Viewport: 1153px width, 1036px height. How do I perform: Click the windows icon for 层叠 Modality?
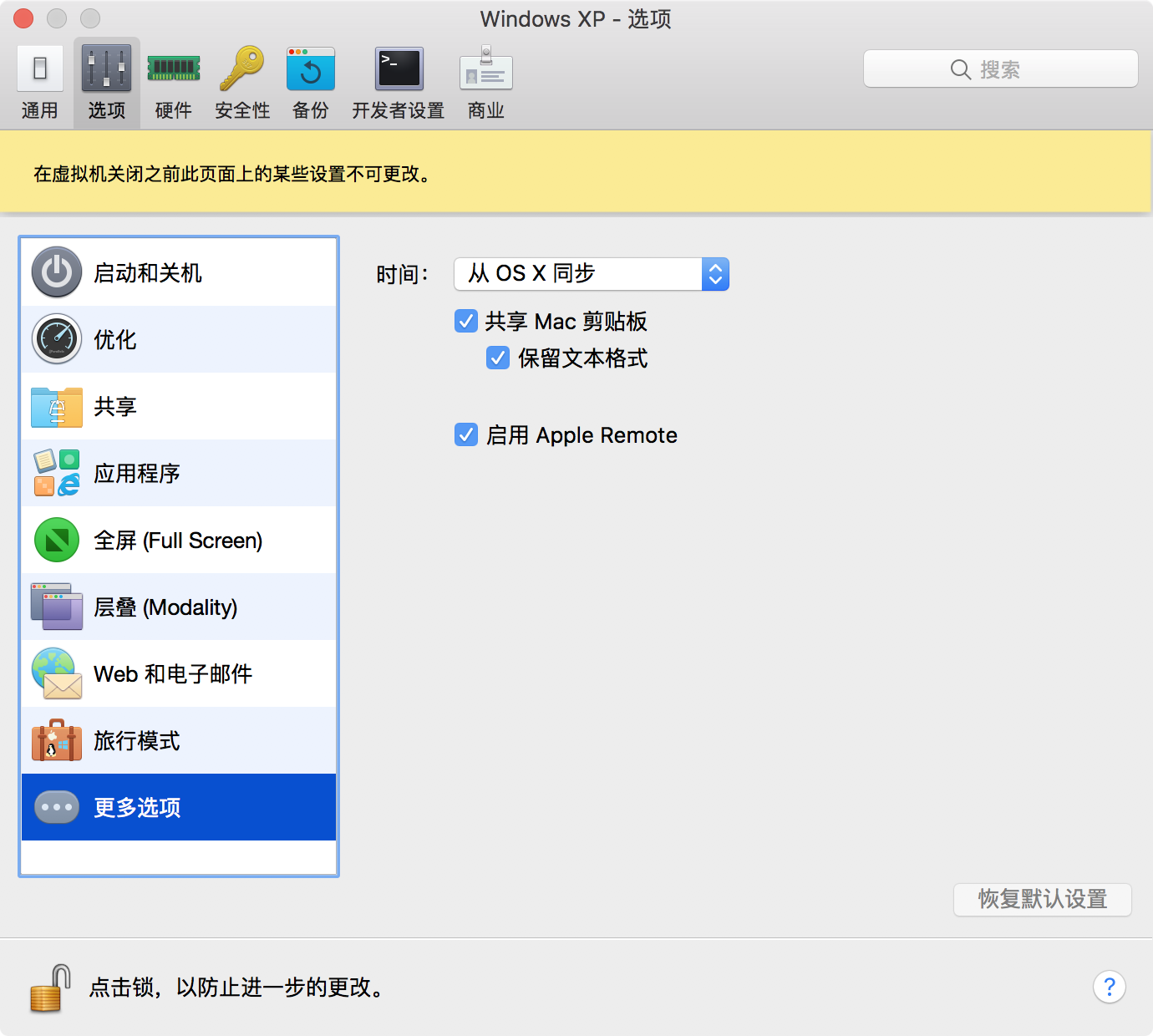pyautogui.click(x=57, y=607)
